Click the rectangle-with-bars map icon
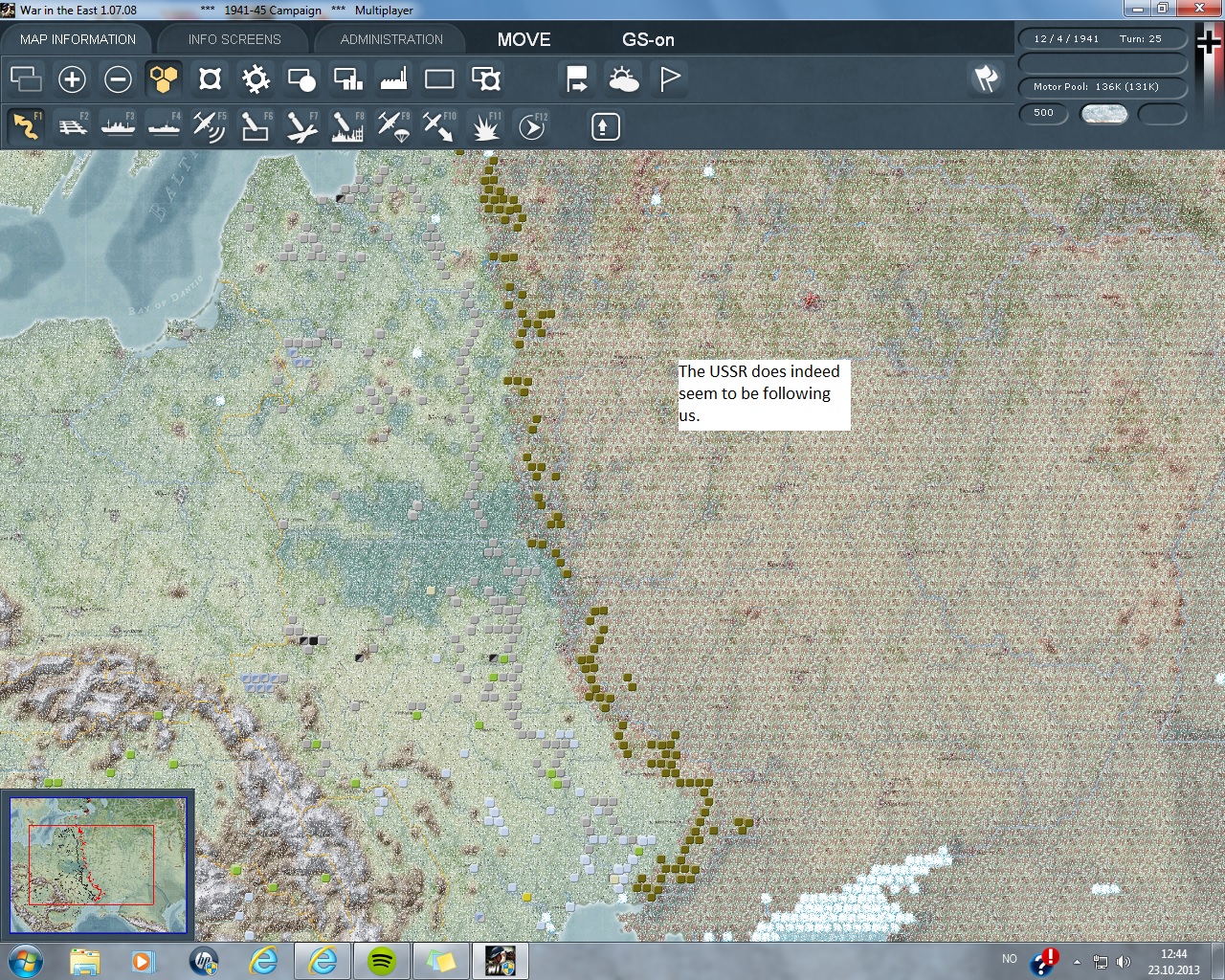The width and height of the screenshot is (1225, 980). tap(347, 78)
